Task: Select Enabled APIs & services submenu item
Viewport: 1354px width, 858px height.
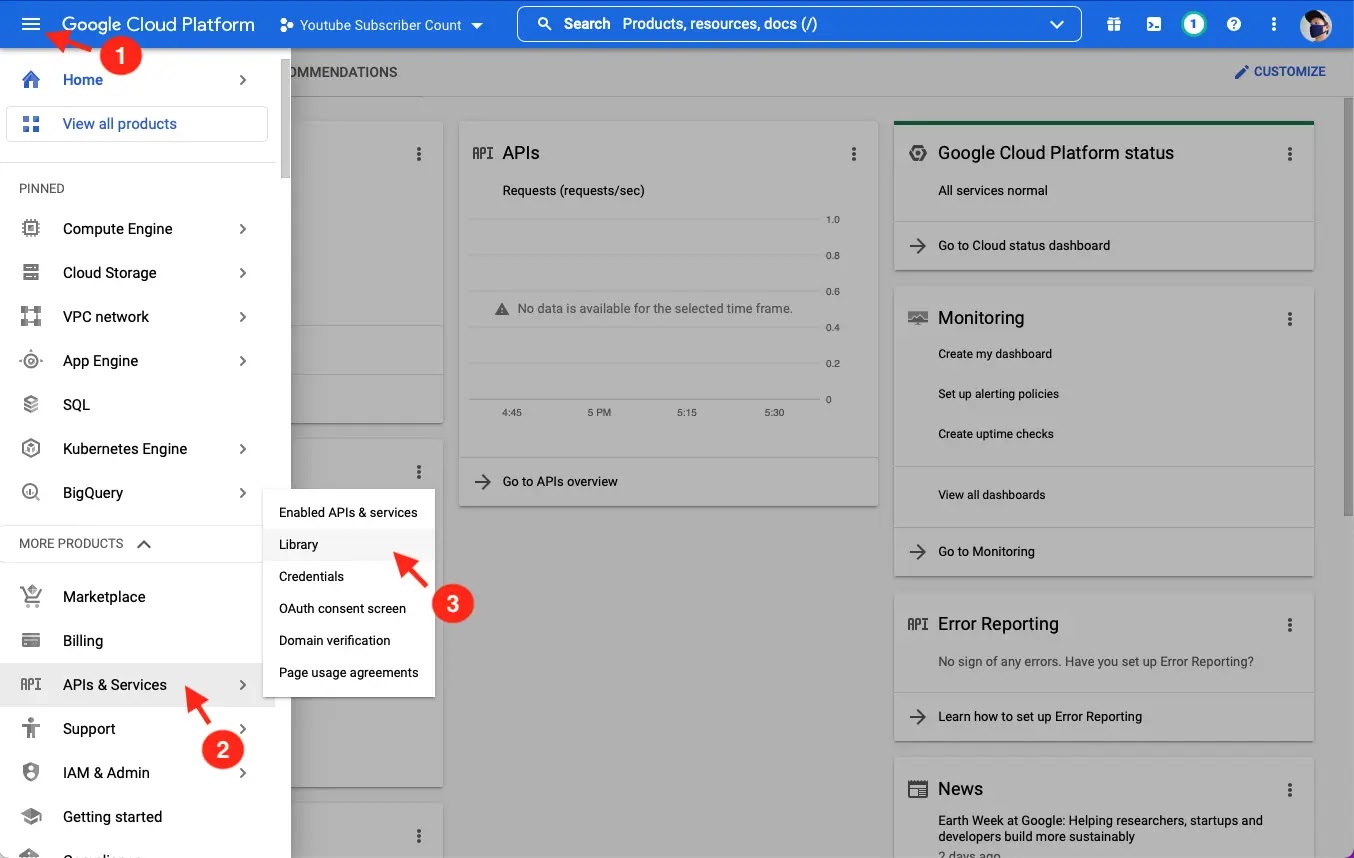Action: (x=348, y=512)
